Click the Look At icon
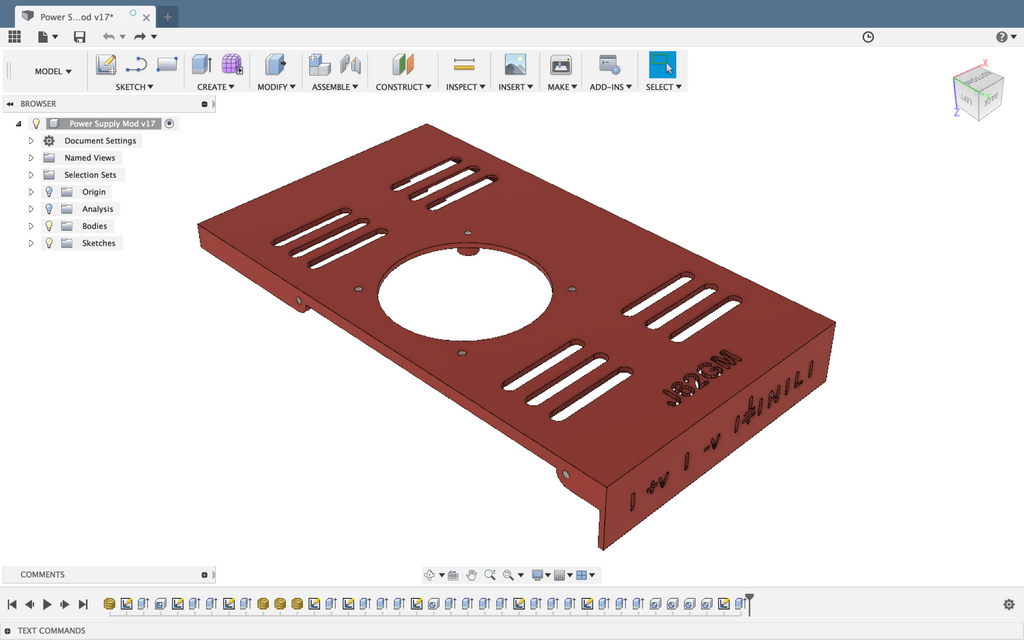The image size is (1024, 640). 453,575
